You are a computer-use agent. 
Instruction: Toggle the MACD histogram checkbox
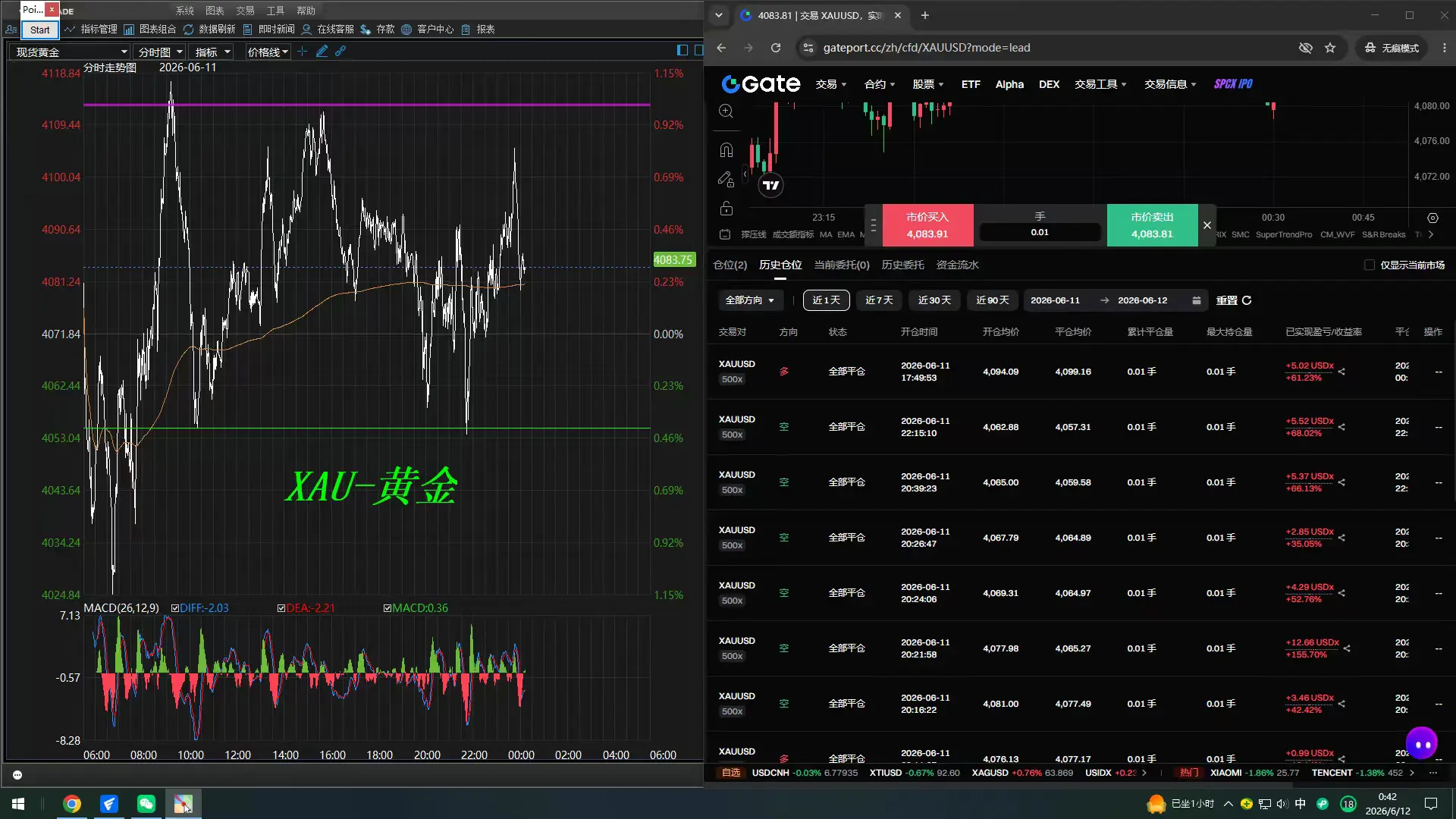tap(388, 608)
